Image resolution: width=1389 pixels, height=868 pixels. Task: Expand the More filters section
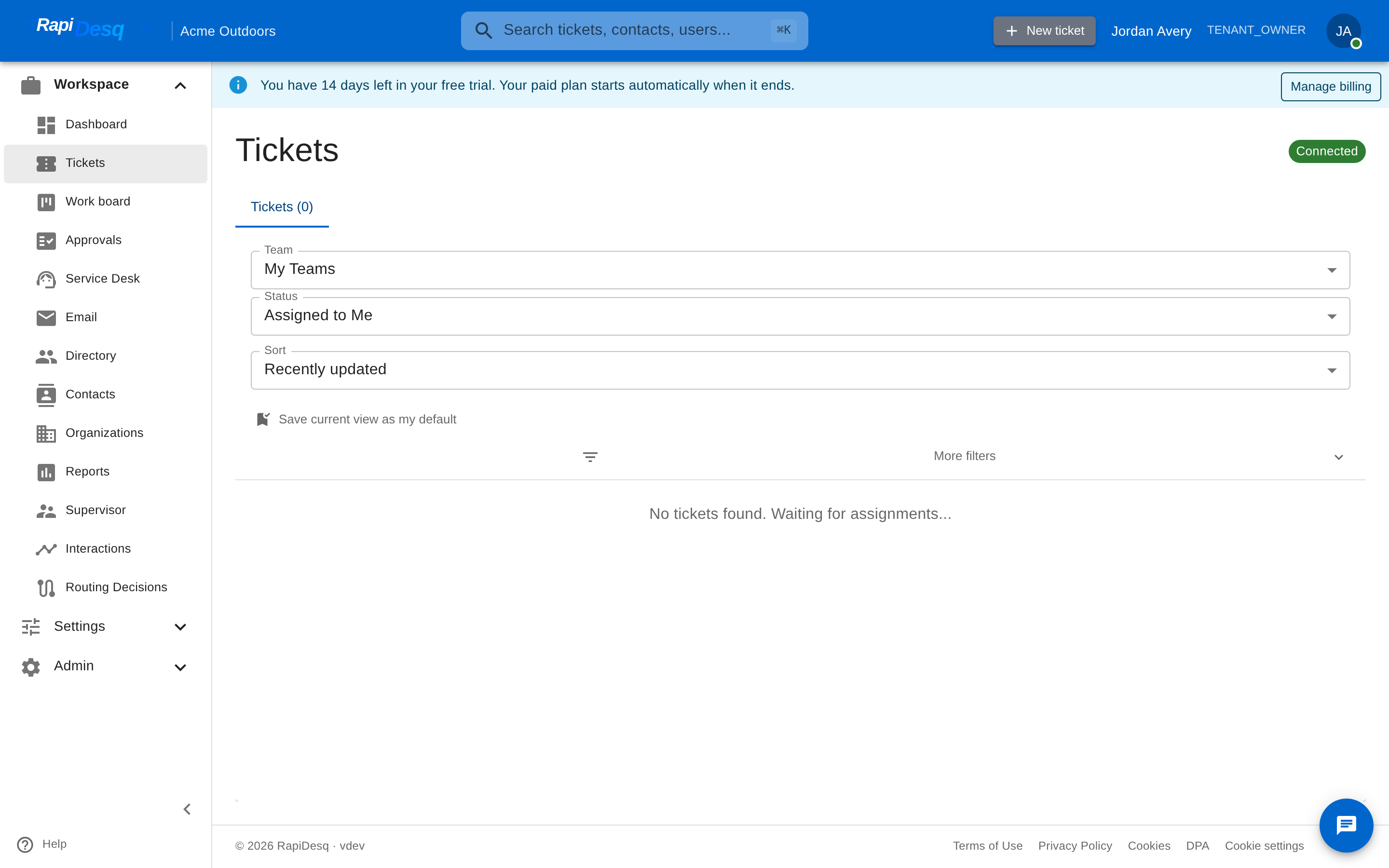tap(800, 456)
